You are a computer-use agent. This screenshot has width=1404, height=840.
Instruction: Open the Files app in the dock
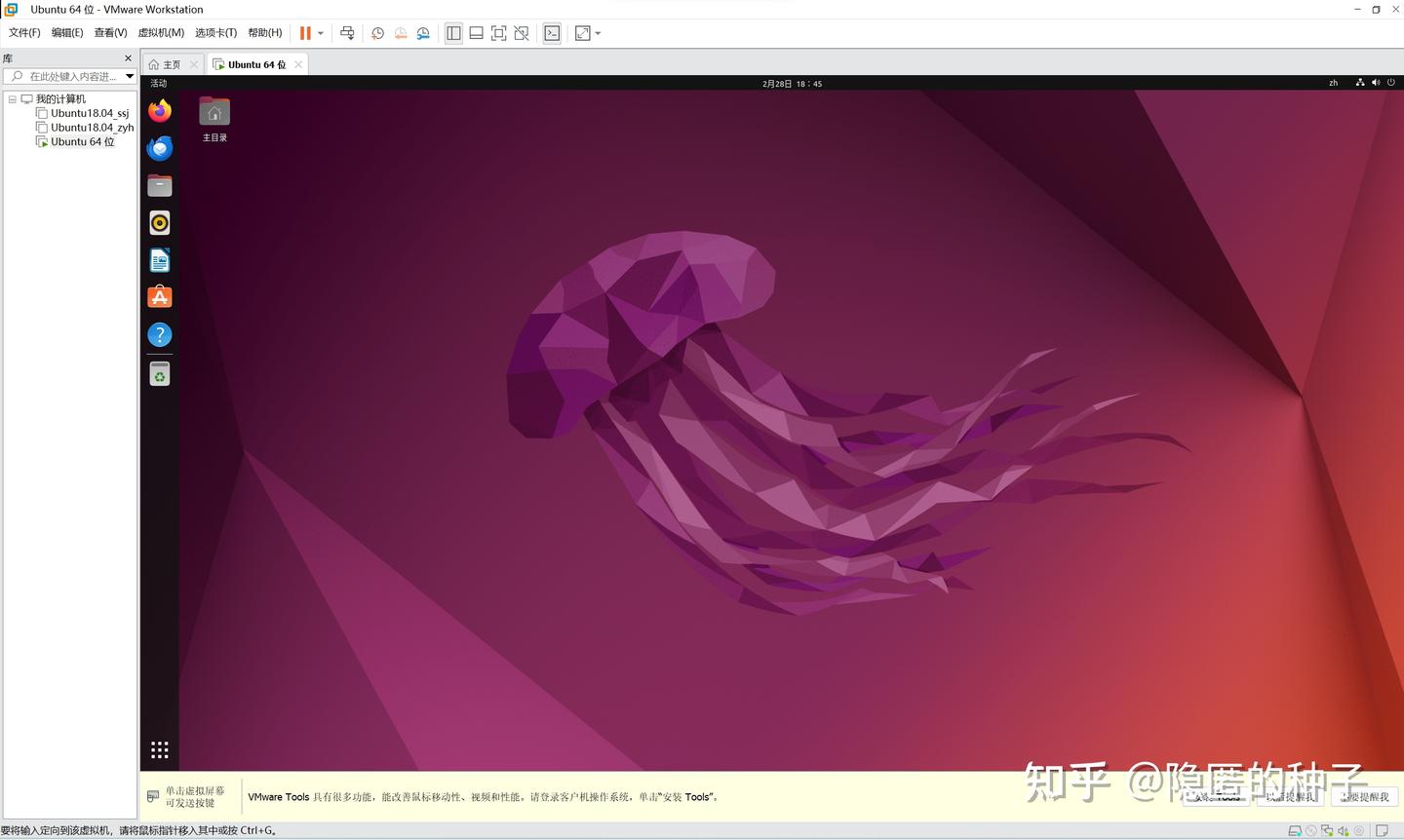(159, 185)
